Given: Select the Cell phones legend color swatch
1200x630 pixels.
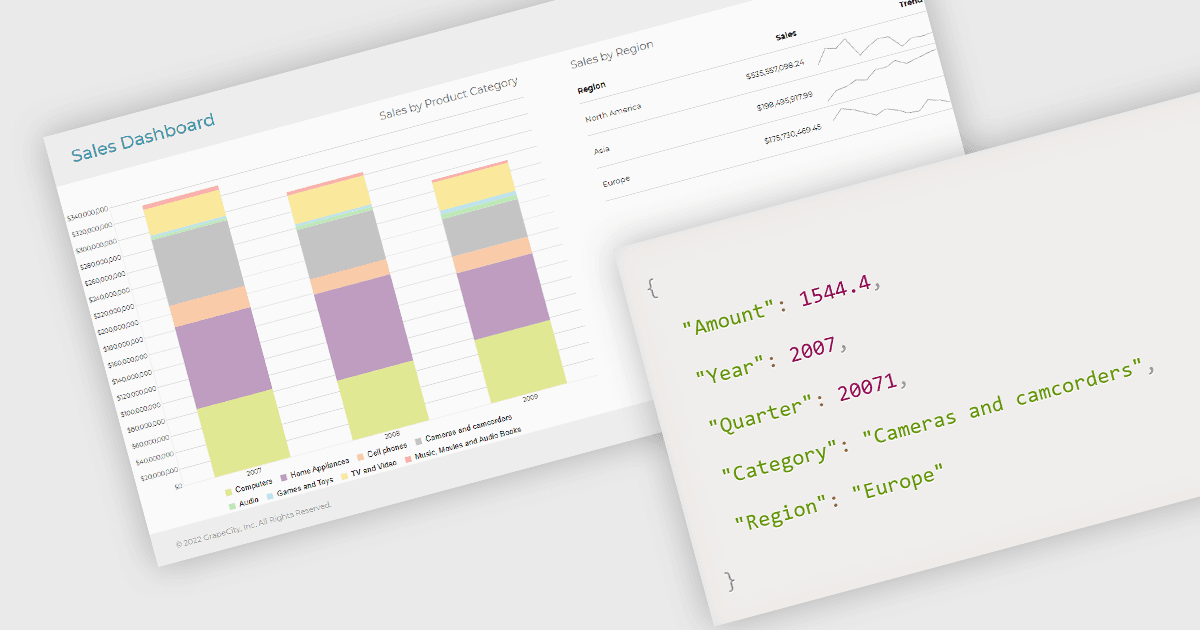Looking at the screenshot, I should pos(359,458).
